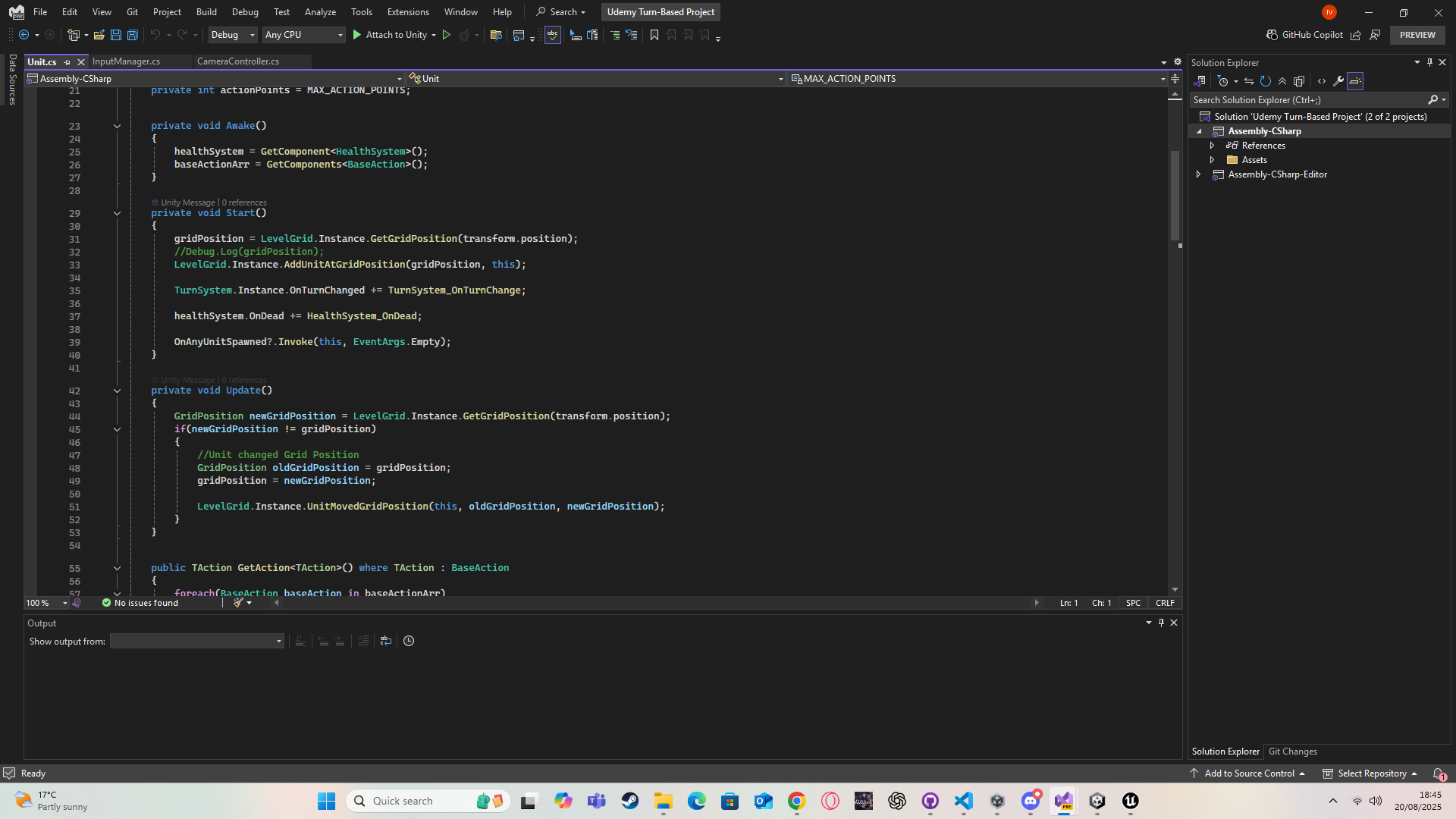Expand the References node
Image resolution: width=1456 pixels, height=819 pixels.
click(1212, 146)
